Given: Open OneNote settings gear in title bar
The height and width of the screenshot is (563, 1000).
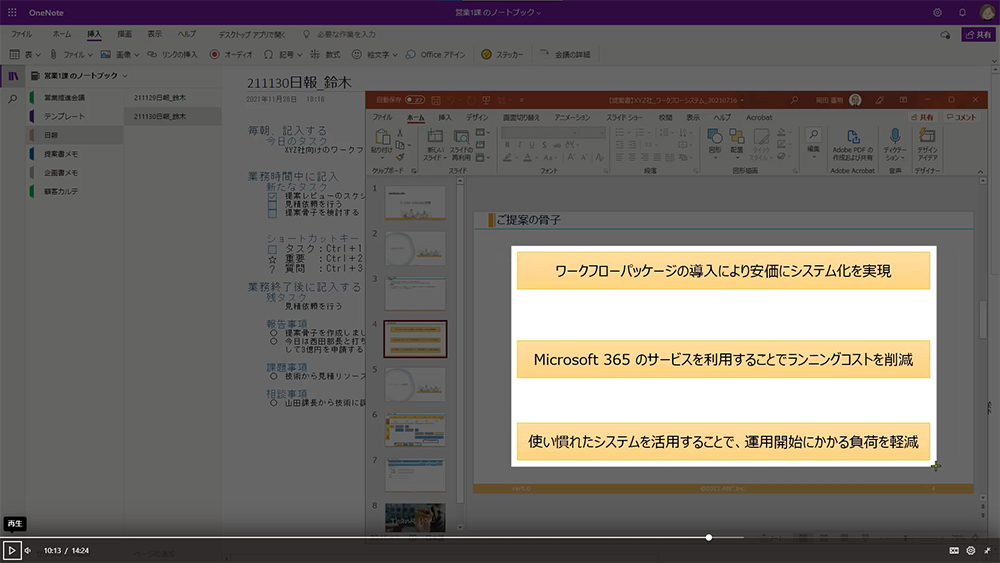Looking at the screenshot, I should click(x=937, y=12).
